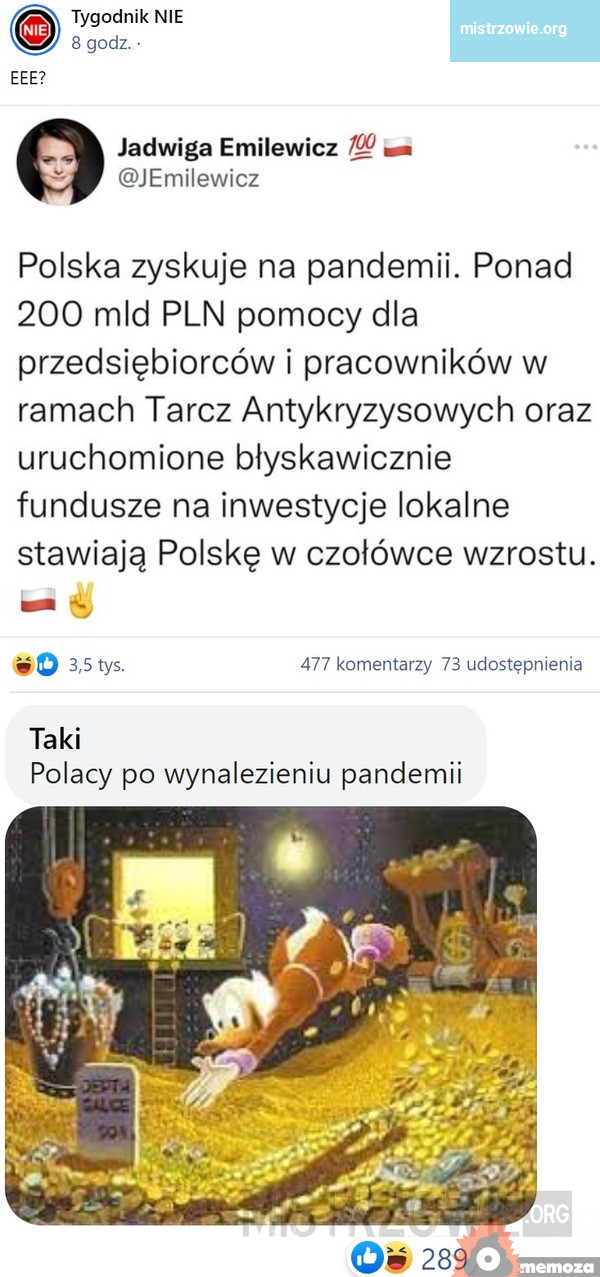Enlarge the Scrooge McDuck comment image
This screenshot has width=600, height=1277.
(271, 1015)
